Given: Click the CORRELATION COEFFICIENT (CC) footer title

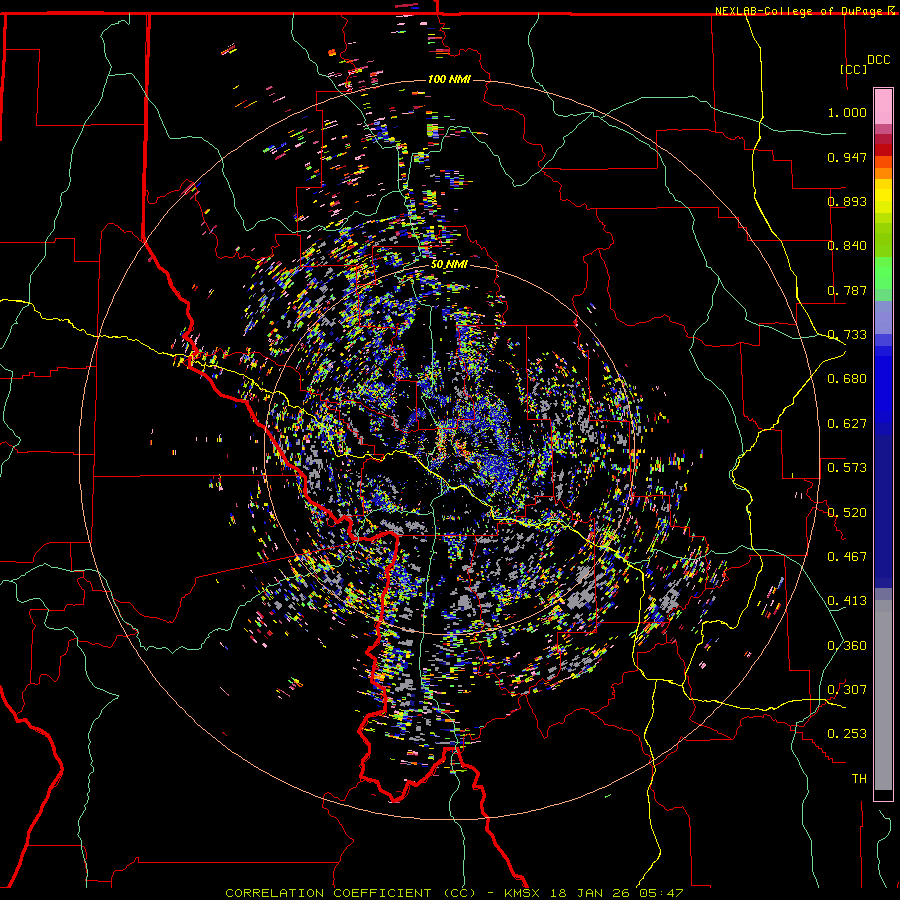Looking at the screenshot, I should click(351, 893).
